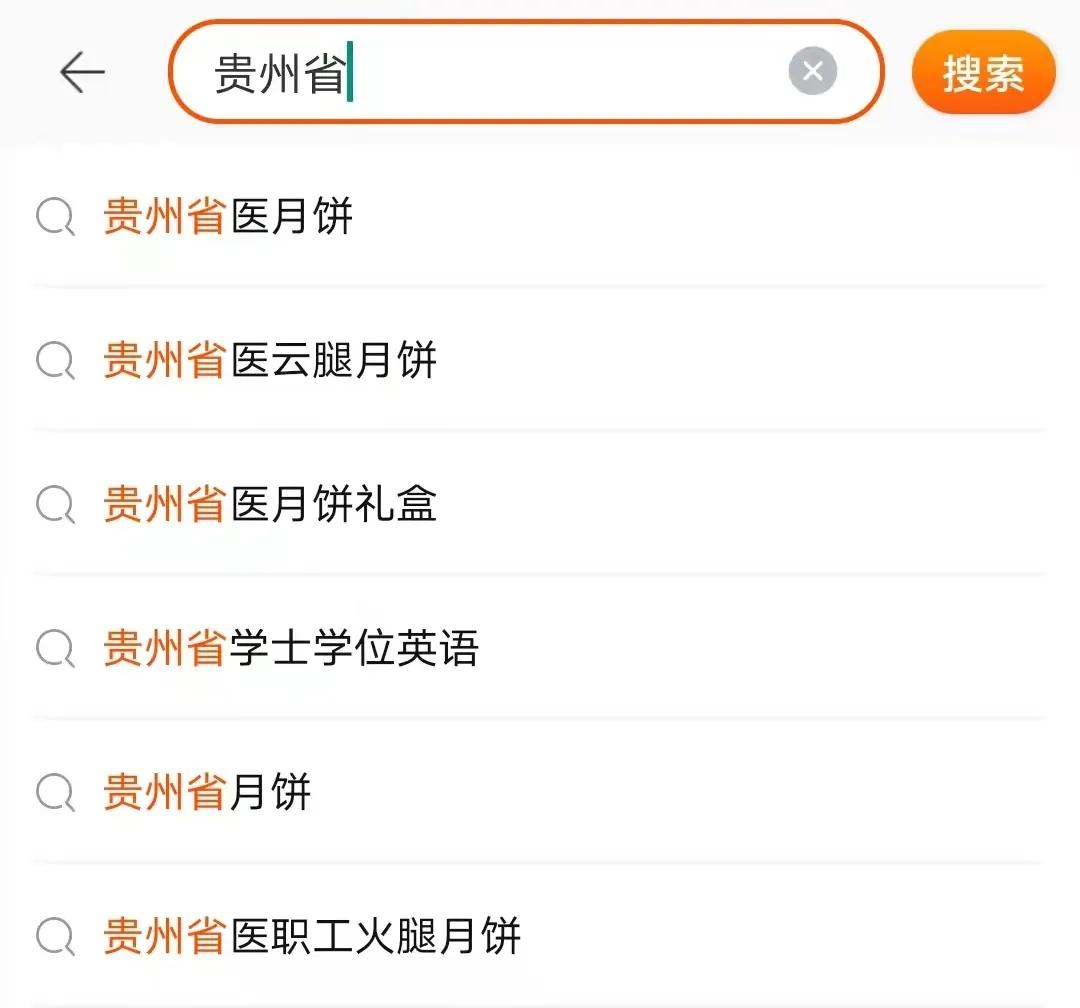Select the suggestion 贵州省医云腿月饼

[x=270, y=362]
